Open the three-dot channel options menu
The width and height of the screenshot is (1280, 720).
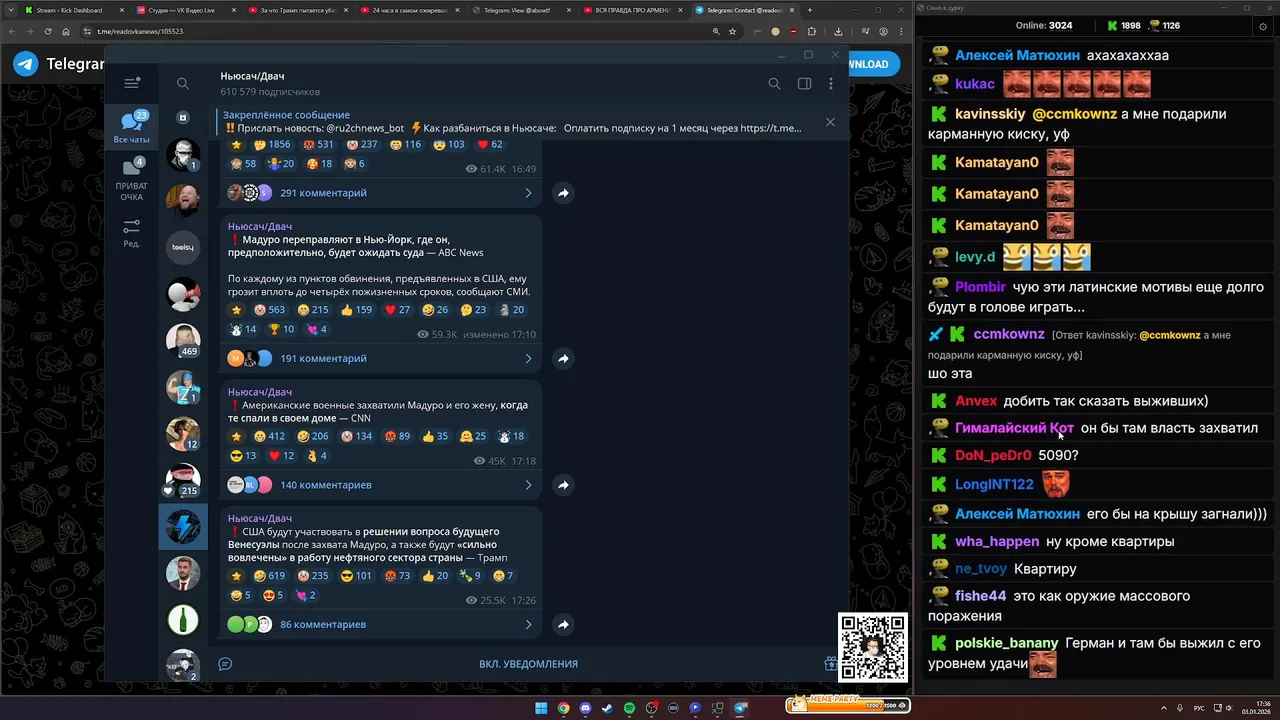[x=830, y=84]
